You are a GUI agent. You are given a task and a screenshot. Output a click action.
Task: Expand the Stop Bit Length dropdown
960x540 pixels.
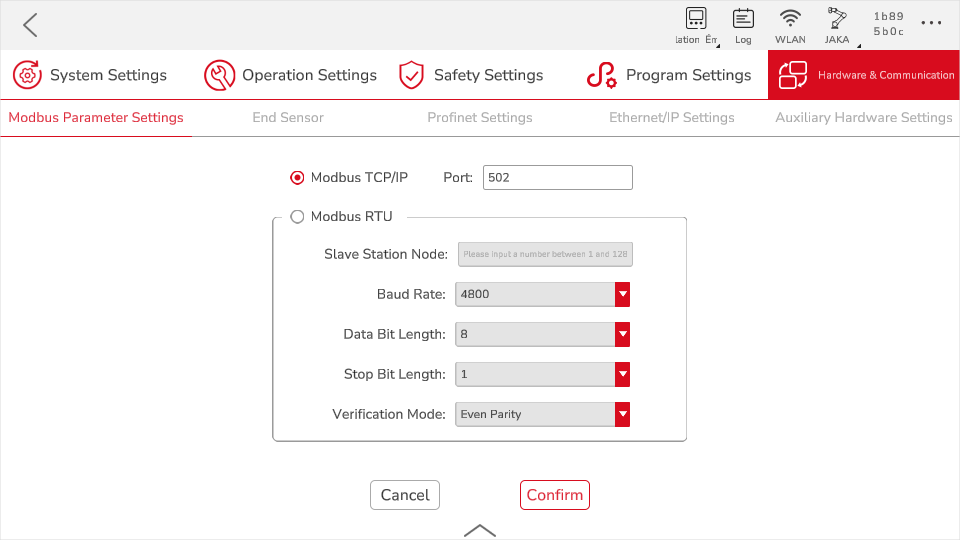(622, 374)
